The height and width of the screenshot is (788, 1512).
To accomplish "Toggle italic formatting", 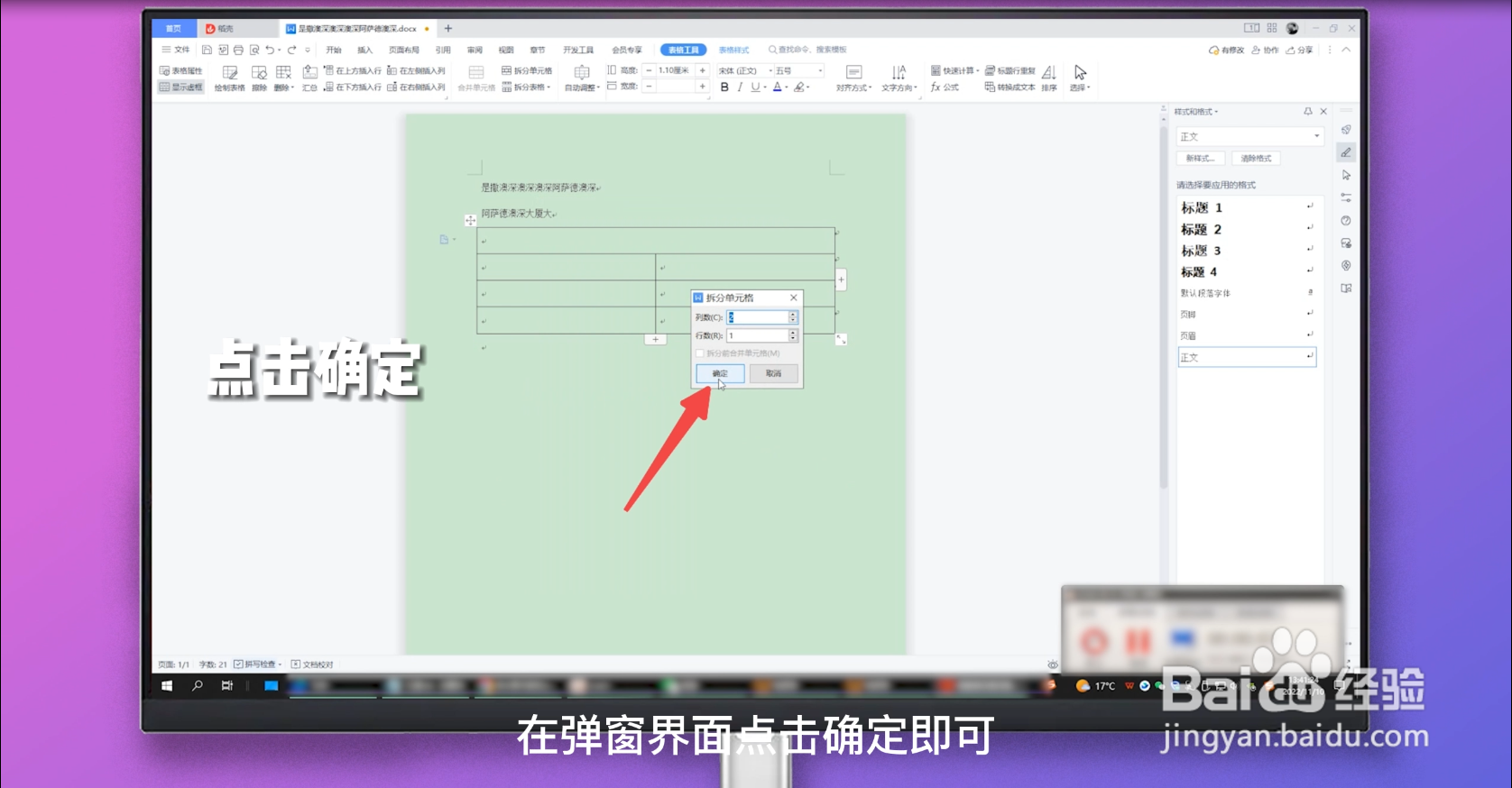I will pyautogui.click(x=740, y=87).
